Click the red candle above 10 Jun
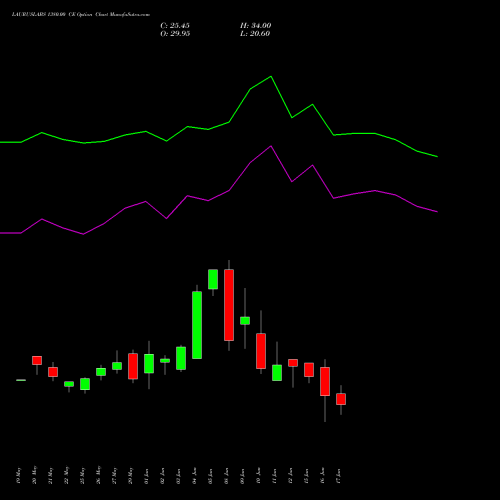This screenshot has height=500, width=500. click(x=261, y=351)
